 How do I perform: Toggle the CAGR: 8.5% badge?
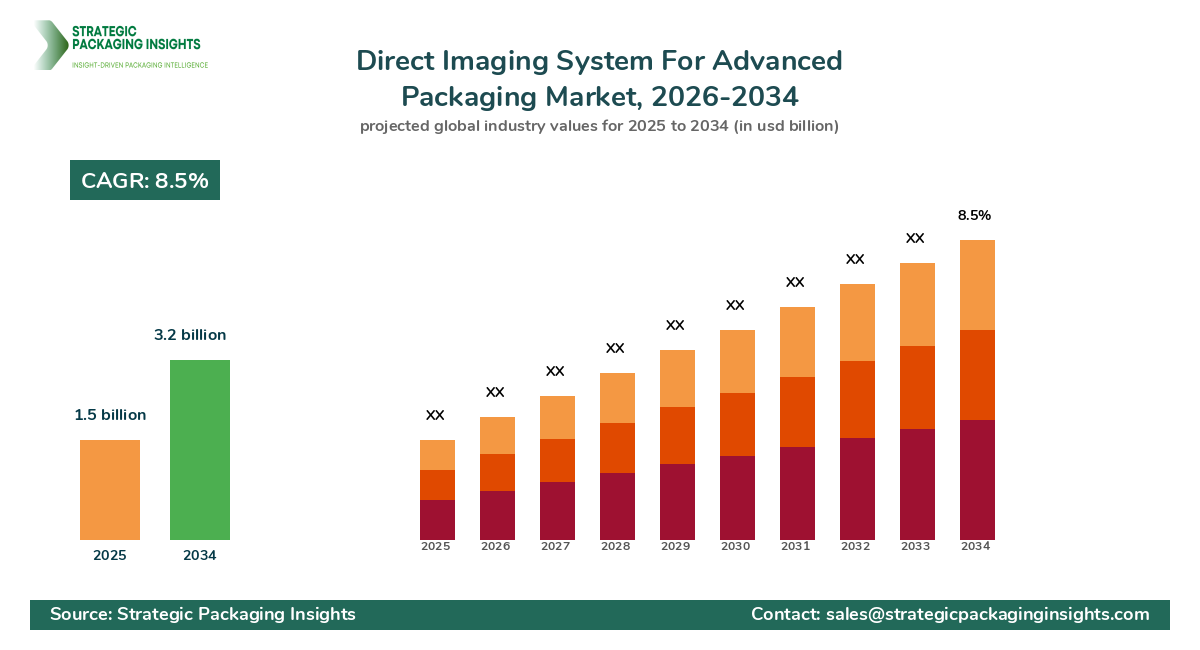tap(144, 180)
